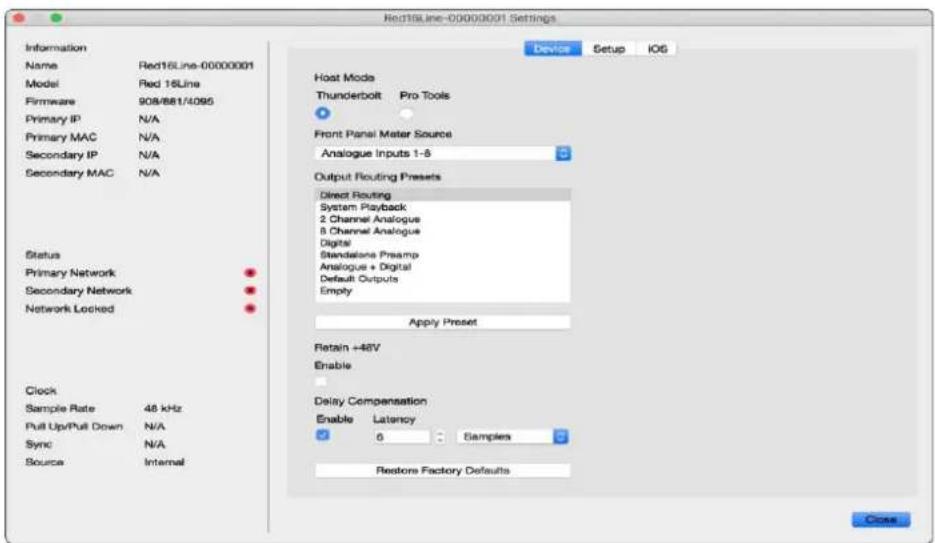This screenshot has height=543, width=935.
Task: Click the firmware version 908/881/4095
Action: click(176, 101)
